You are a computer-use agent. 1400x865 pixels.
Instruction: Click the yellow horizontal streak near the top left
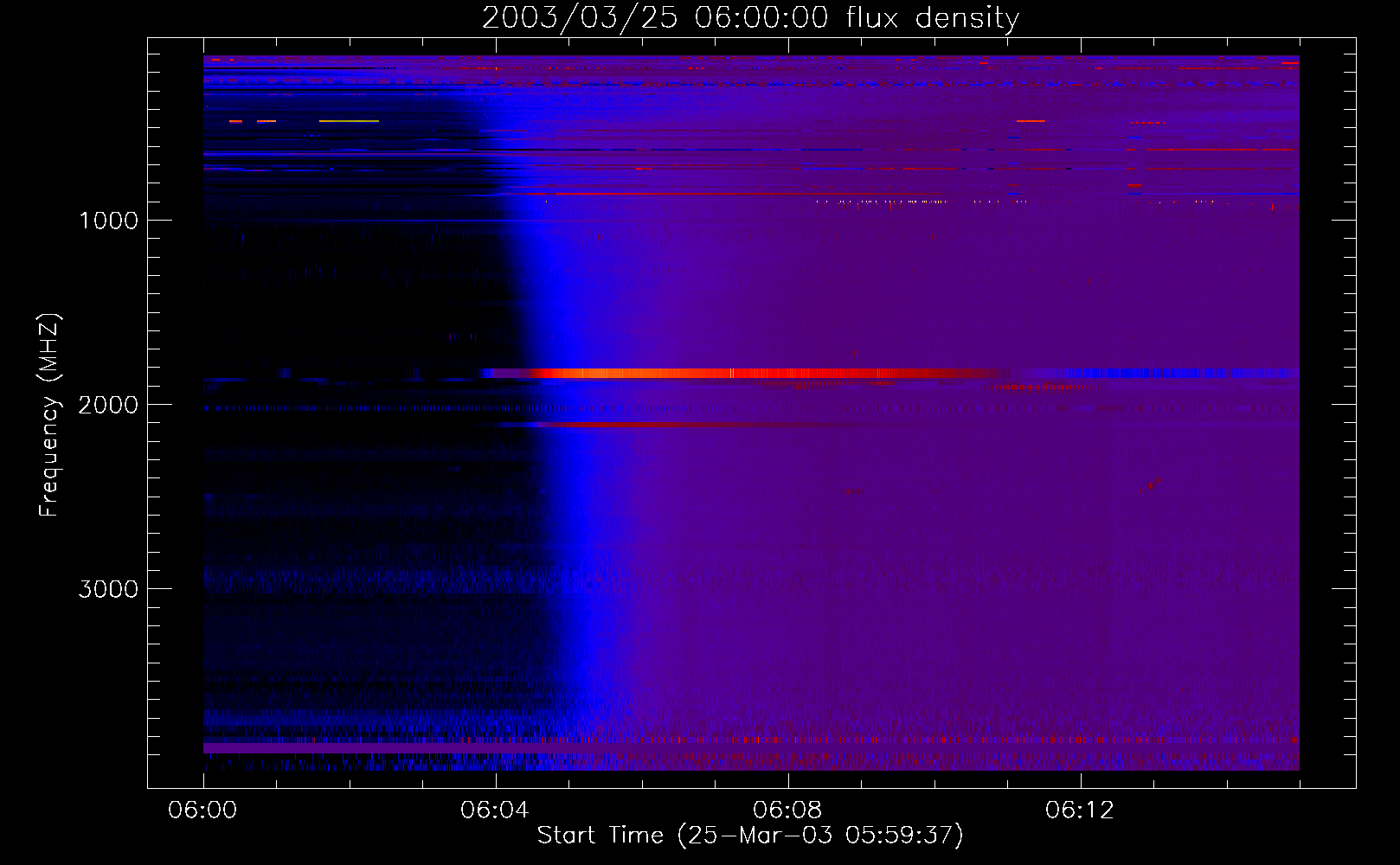tap(349, 121)
